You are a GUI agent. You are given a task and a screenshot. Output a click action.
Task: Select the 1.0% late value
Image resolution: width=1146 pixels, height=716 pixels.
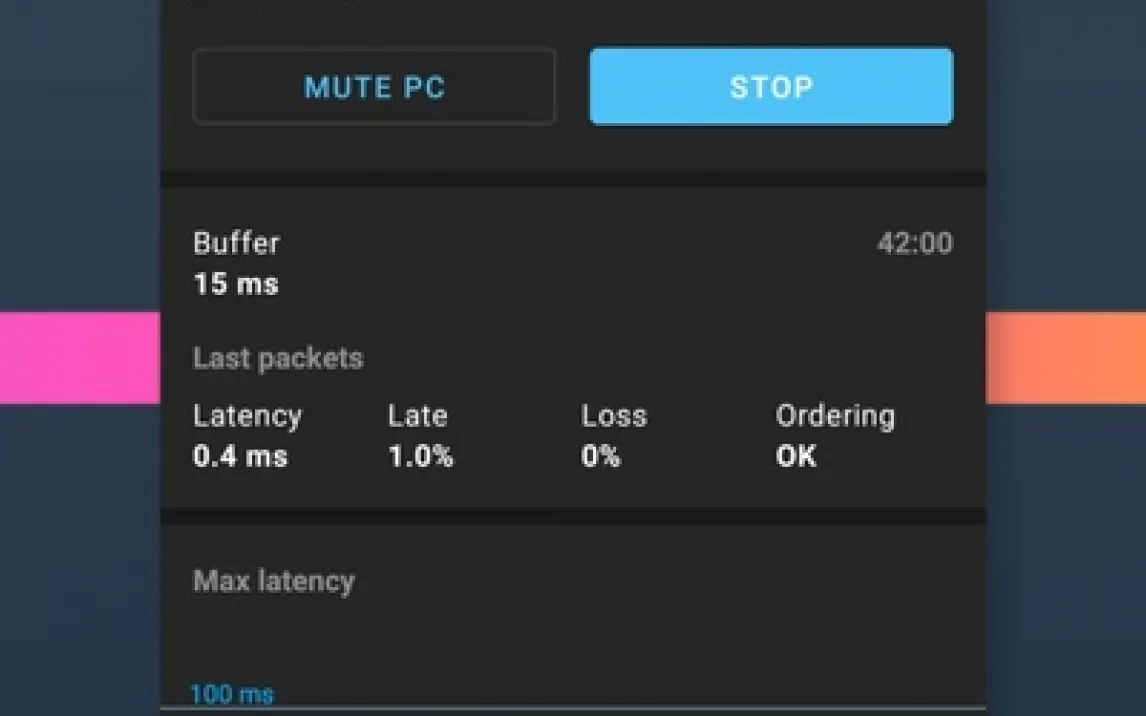click(420, 457)
